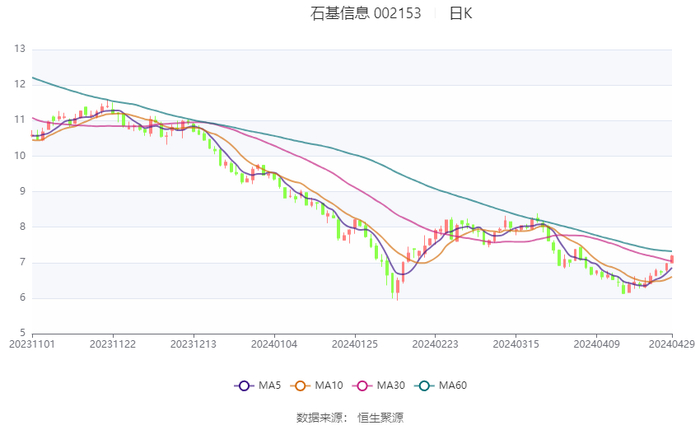The image size is (700, 426).
Task: Click the y-axis value 5 label
Action: coord(23,333)
